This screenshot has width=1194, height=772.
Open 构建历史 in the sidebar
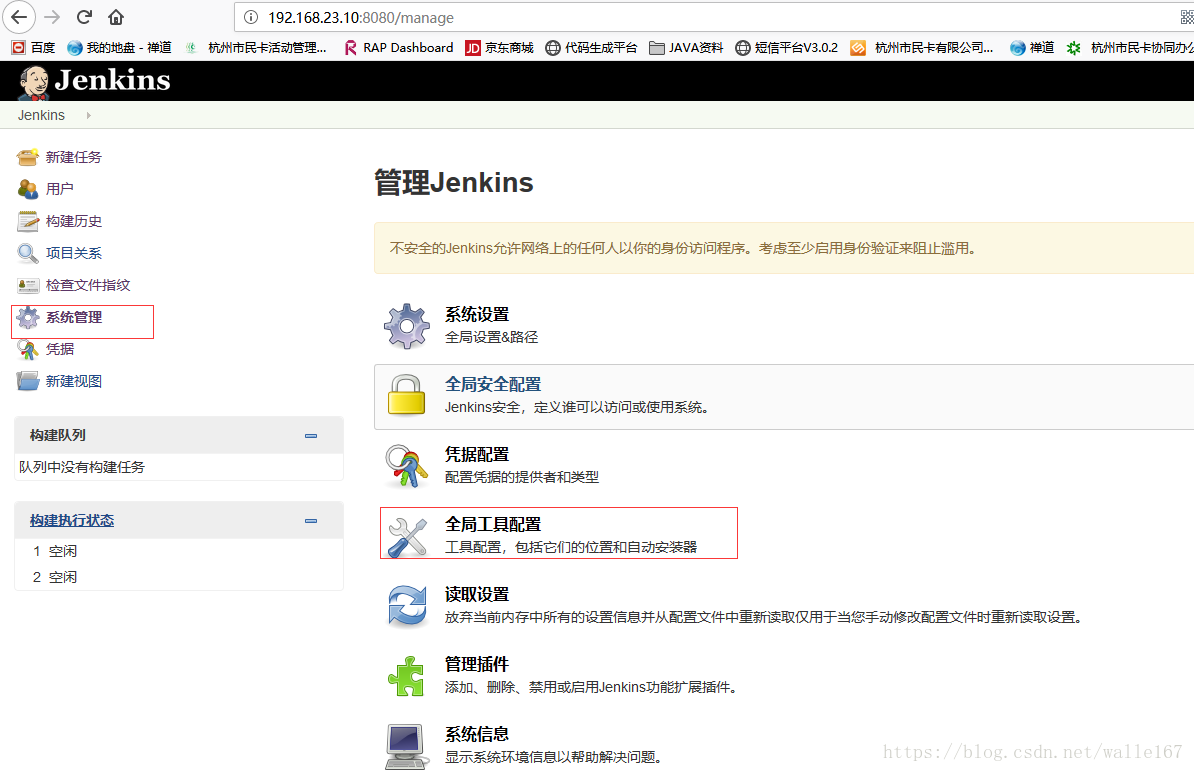73,221
